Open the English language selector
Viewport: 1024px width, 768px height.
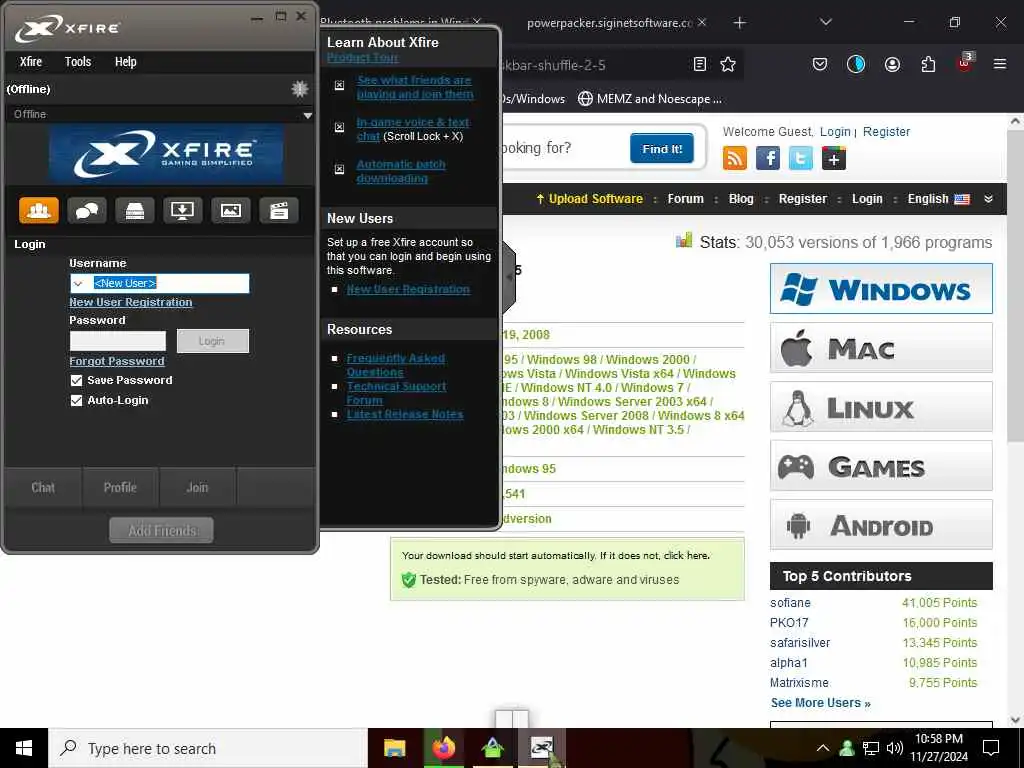click(x=938, y=199)
